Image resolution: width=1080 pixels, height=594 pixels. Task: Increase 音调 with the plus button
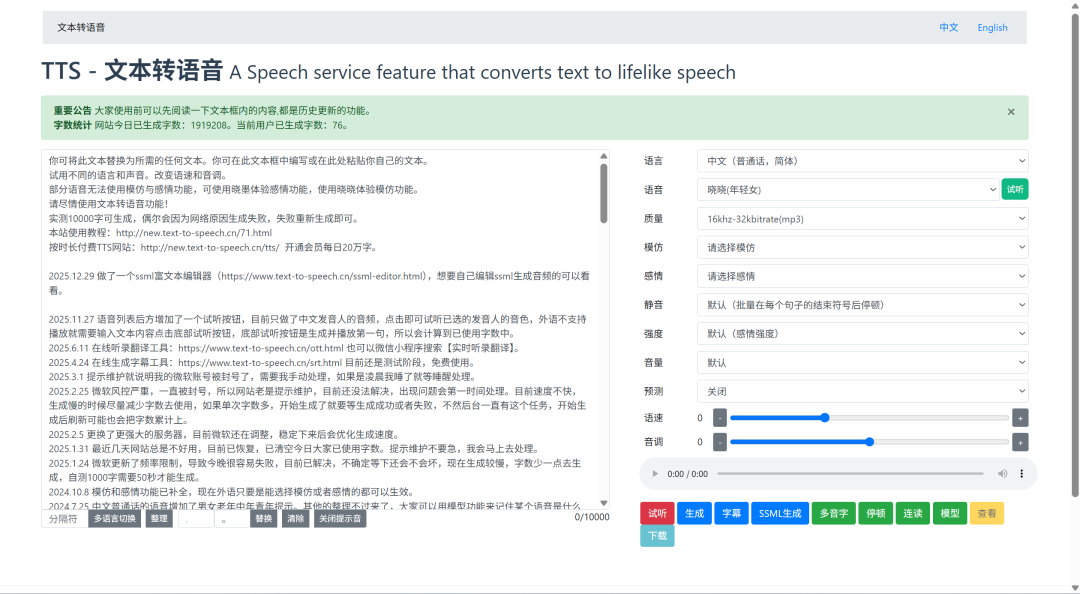[1020, 442]
